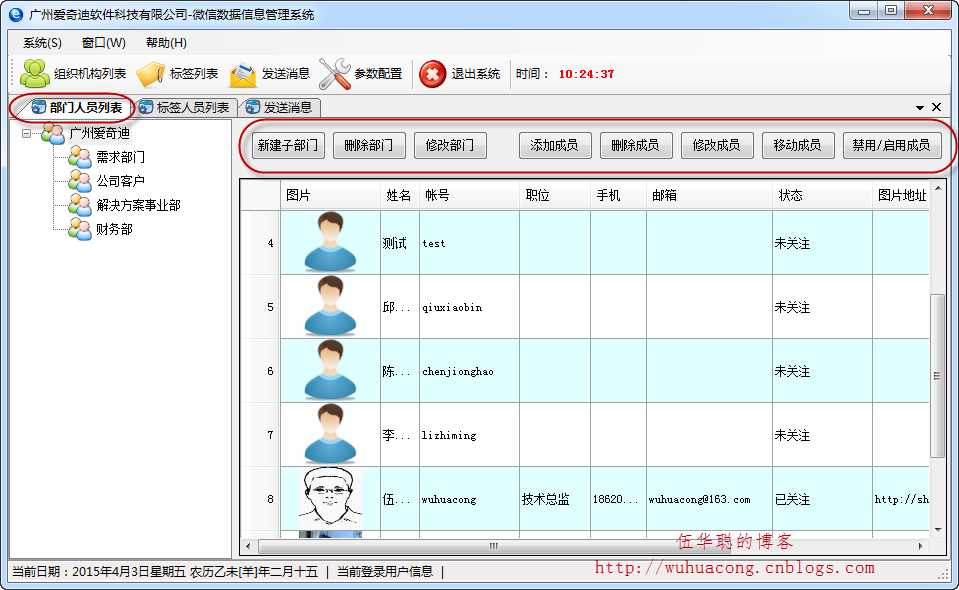Click the 添加成员 button
Image resolution: width=959 pixels, height=590 pixels.
[555, 146]
